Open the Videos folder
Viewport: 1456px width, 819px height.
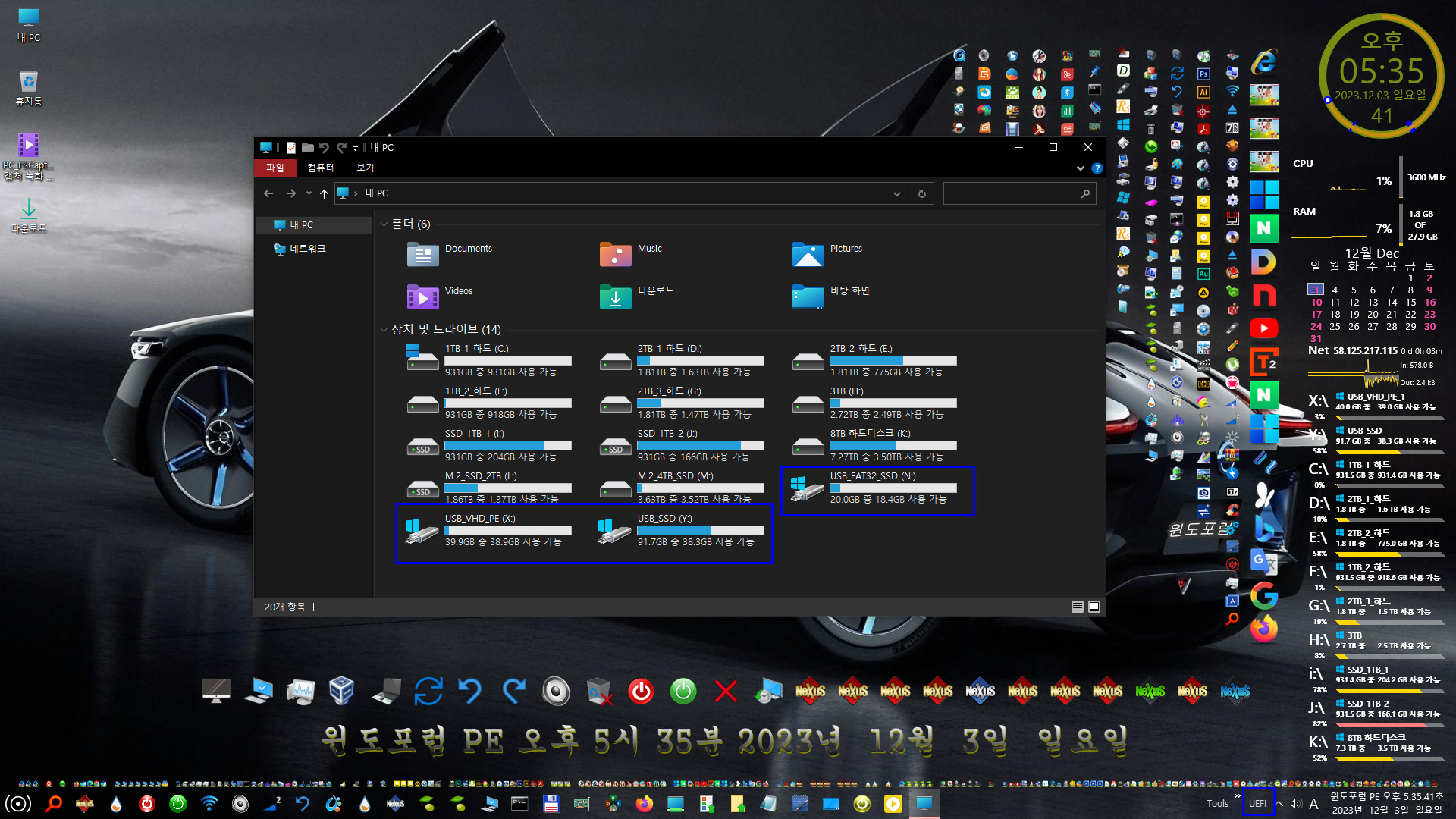tap(440, 295)
